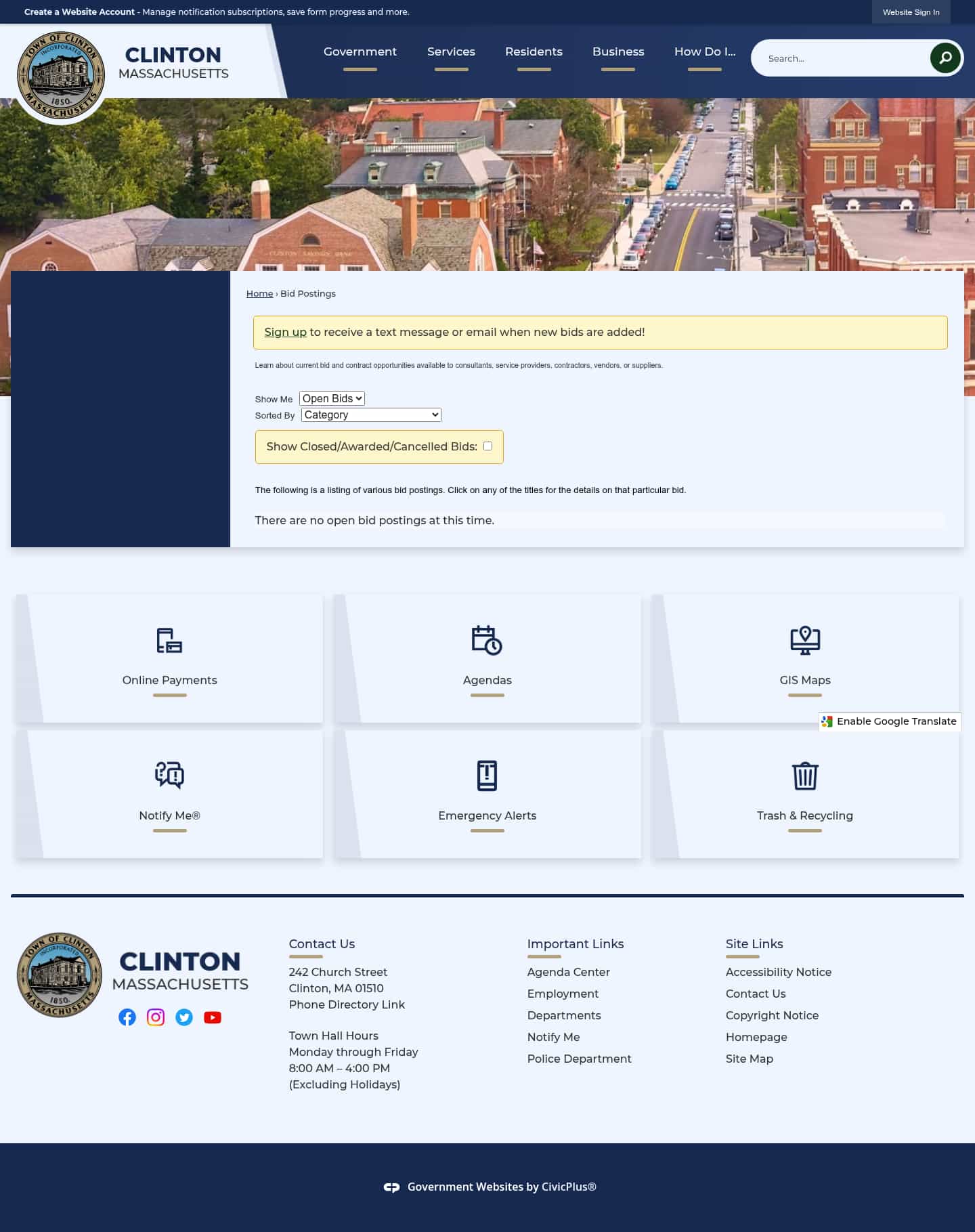Open the How Do I... menu
The height and width of the screenshot is (1232, 975).
(705, 51)
